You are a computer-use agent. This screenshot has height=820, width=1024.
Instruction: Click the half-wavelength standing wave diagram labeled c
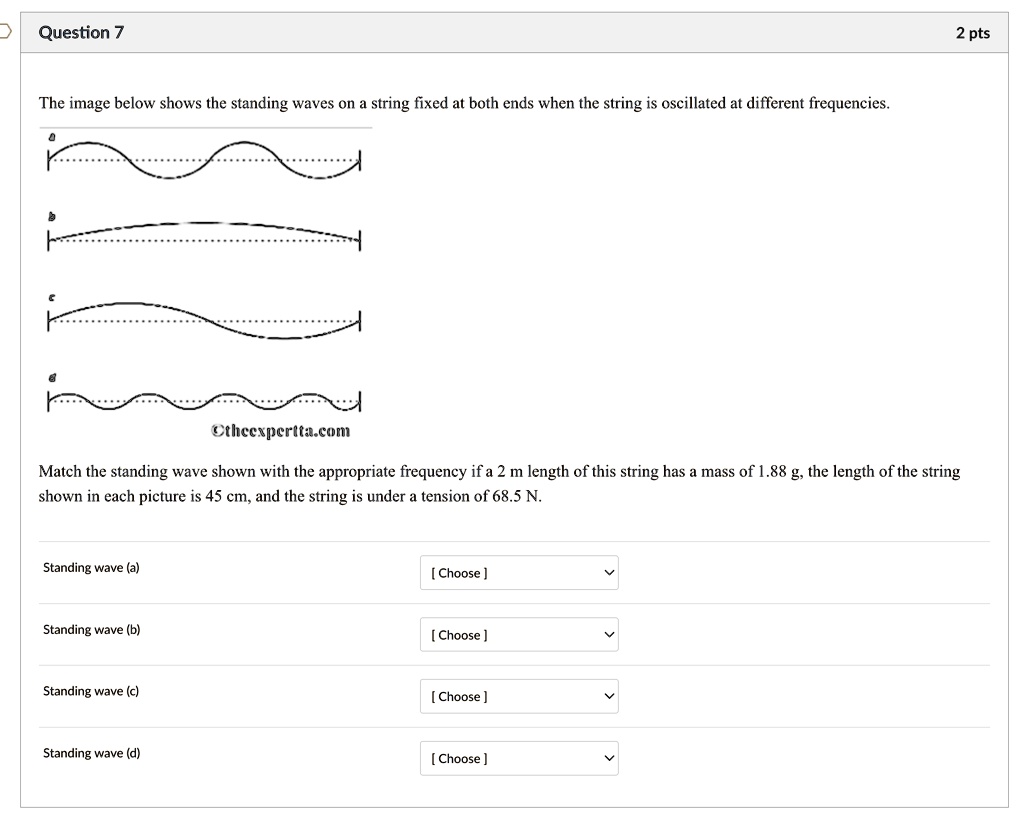pyautogui.click(x=204, y=315)
